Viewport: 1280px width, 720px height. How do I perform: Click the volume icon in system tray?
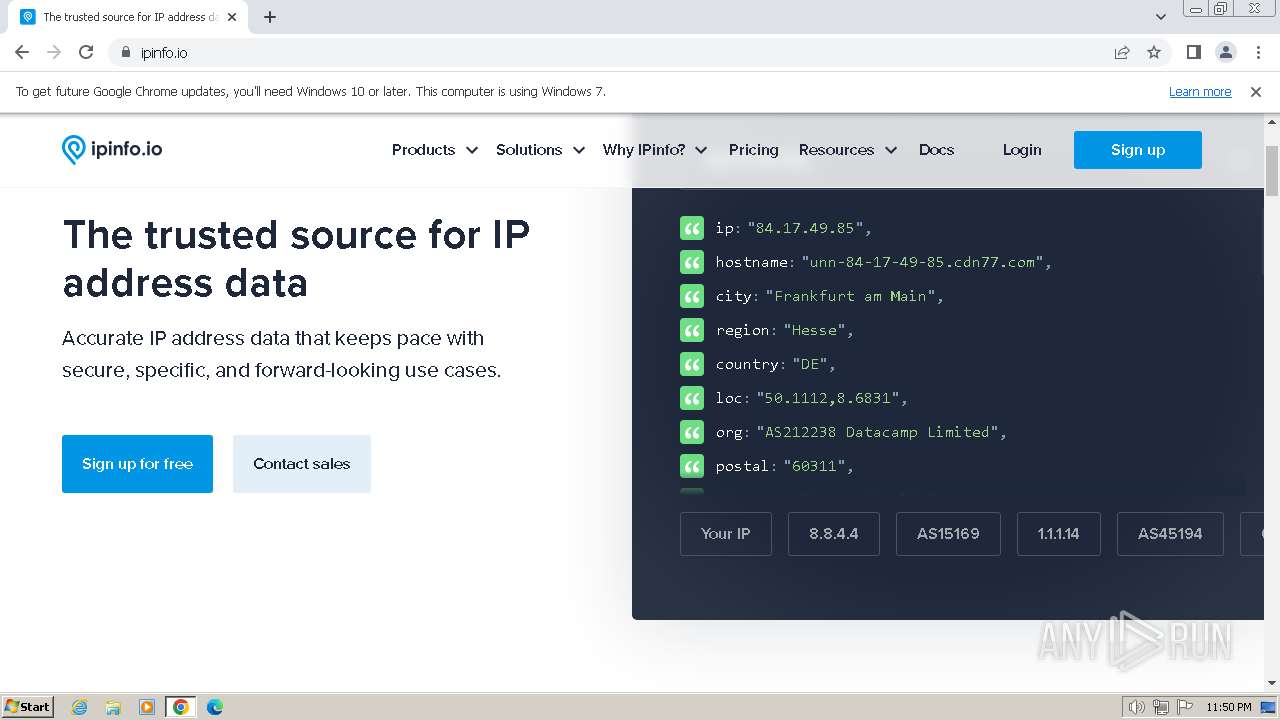point(1137,707)
